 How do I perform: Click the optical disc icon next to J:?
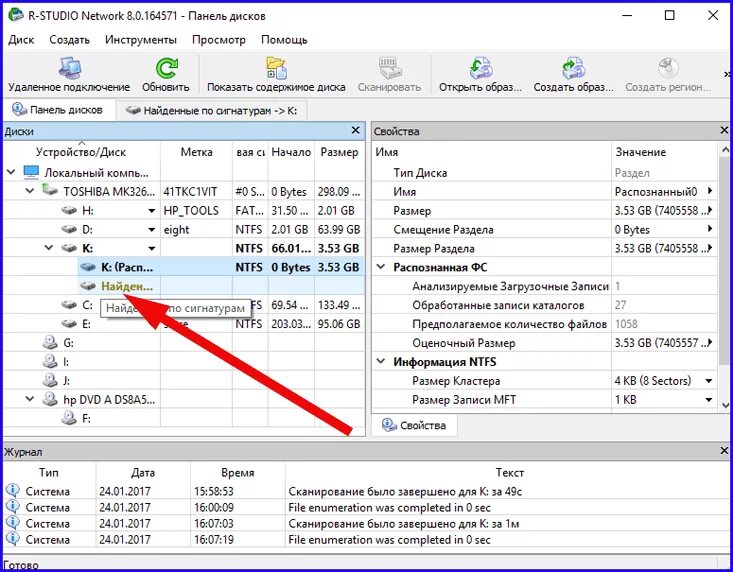click(50, 380)
